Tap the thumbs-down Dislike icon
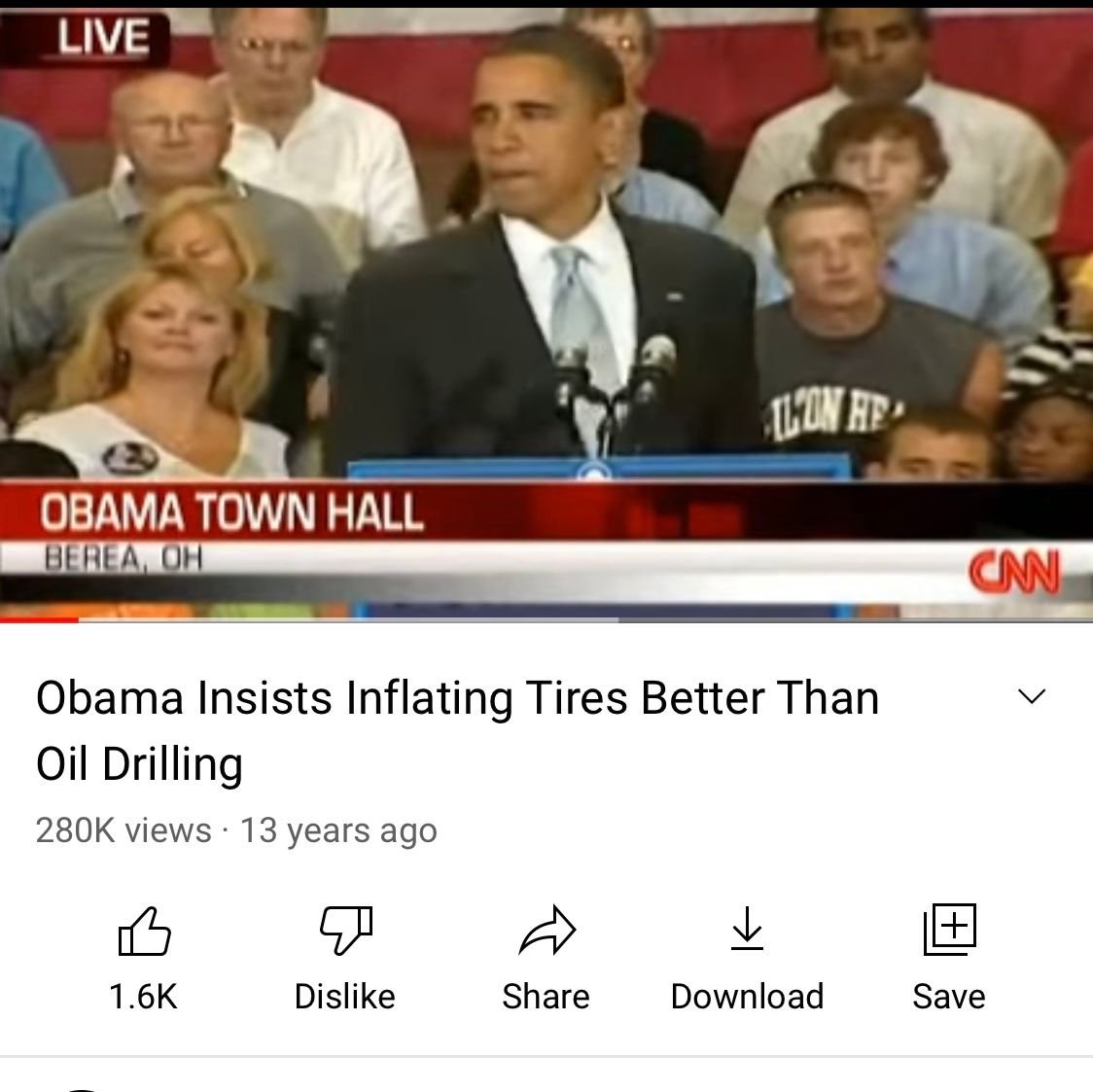 pos(346,930)
